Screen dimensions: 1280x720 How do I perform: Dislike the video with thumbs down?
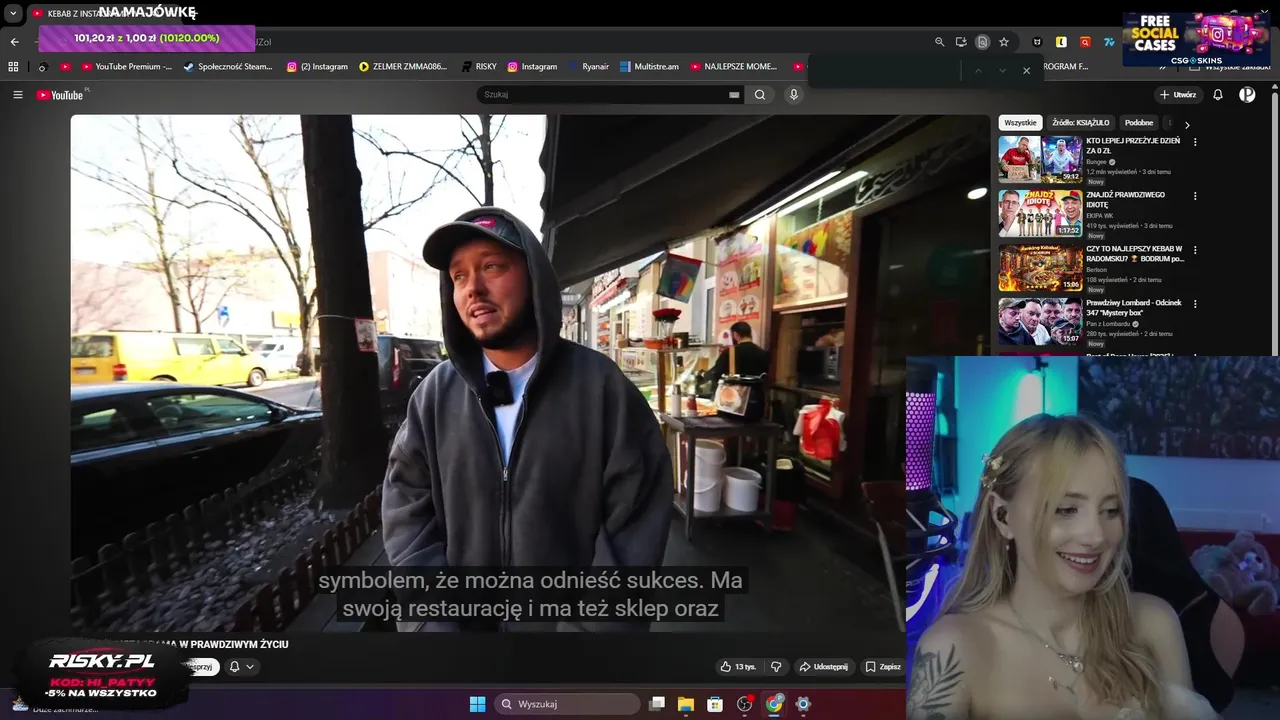776,667
